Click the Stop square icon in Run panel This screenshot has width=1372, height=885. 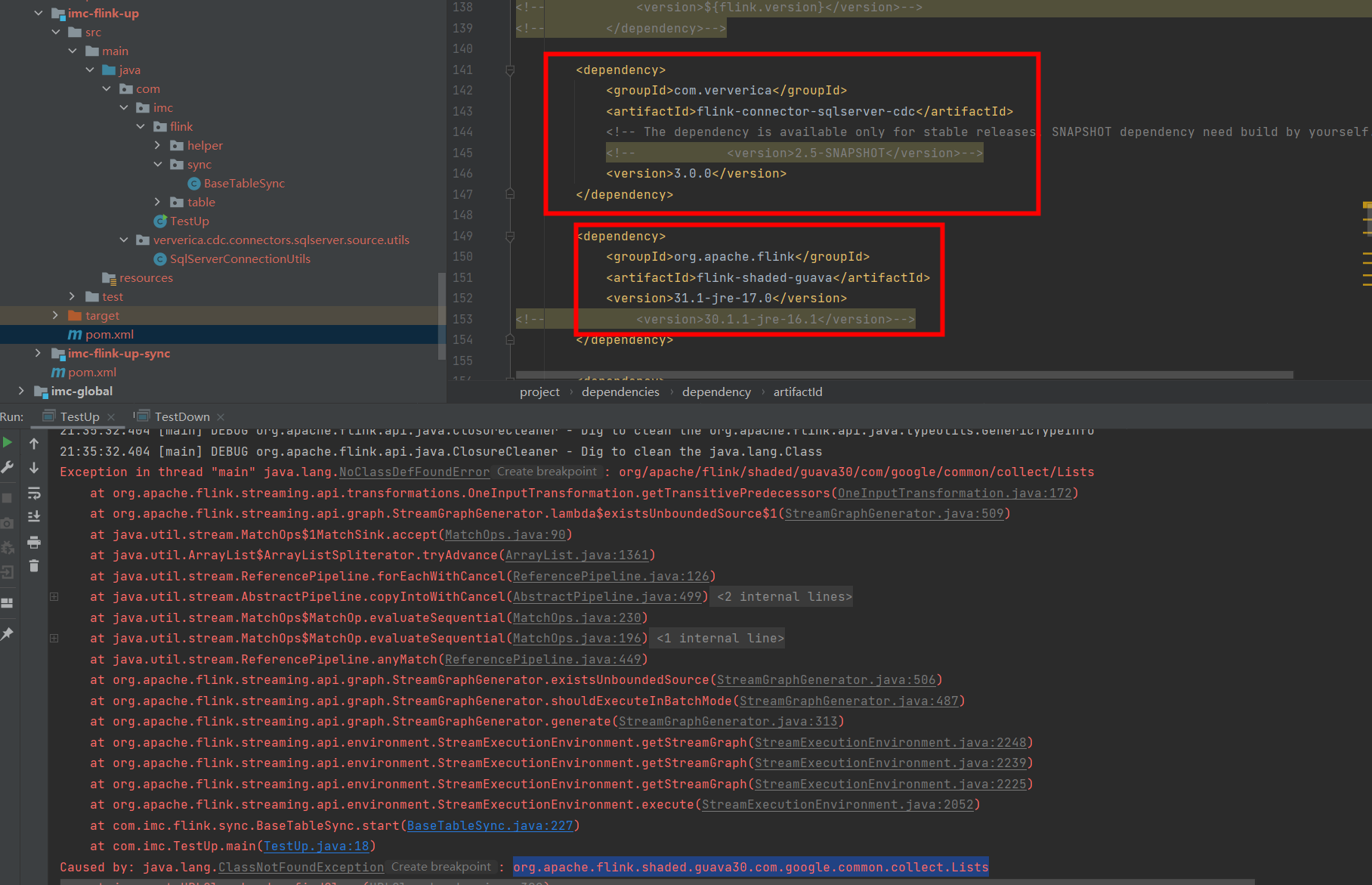[x=8, y=498]
